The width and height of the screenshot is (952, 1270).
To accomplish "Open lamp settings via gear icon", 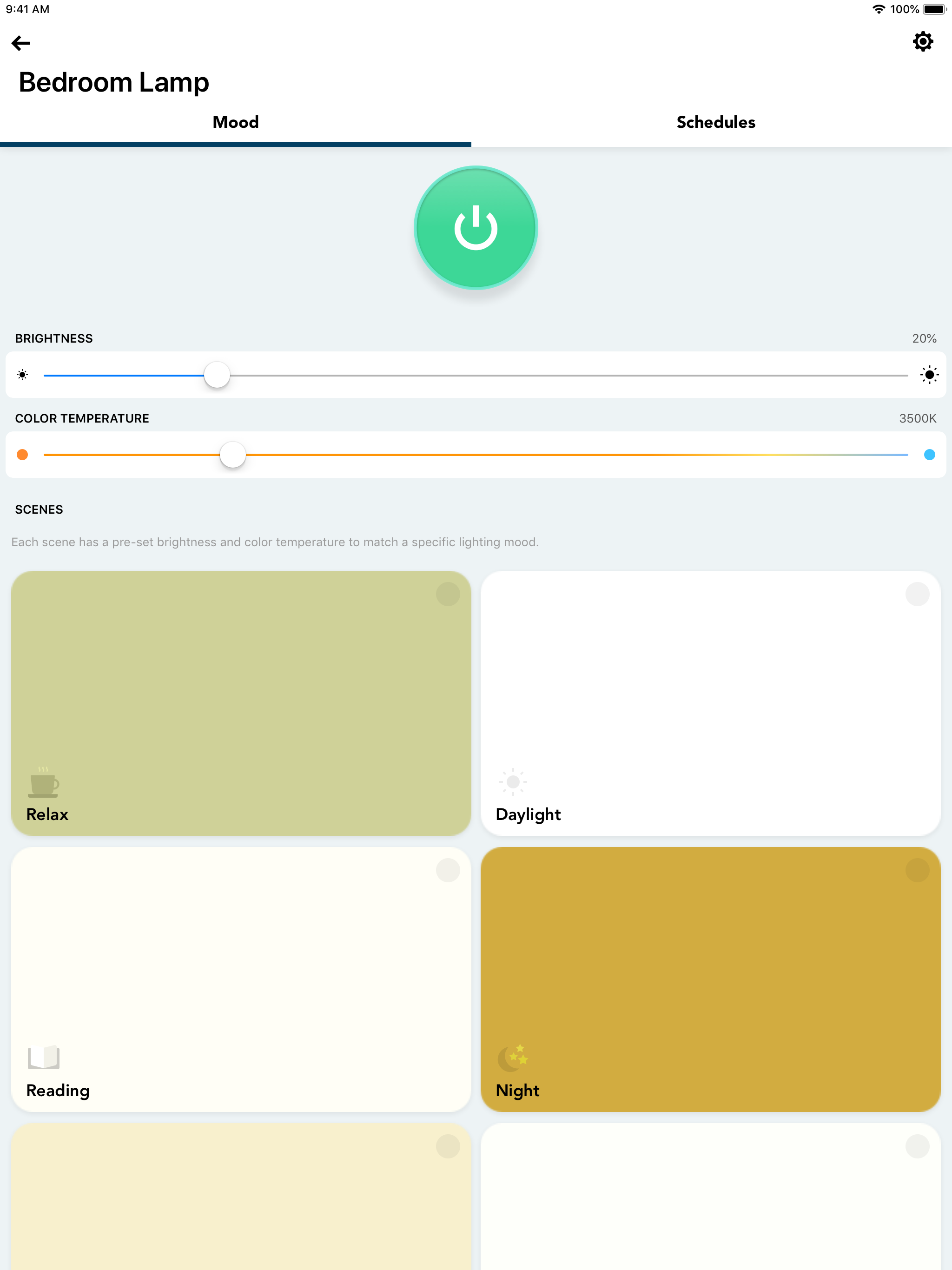I will click(922, 42).
